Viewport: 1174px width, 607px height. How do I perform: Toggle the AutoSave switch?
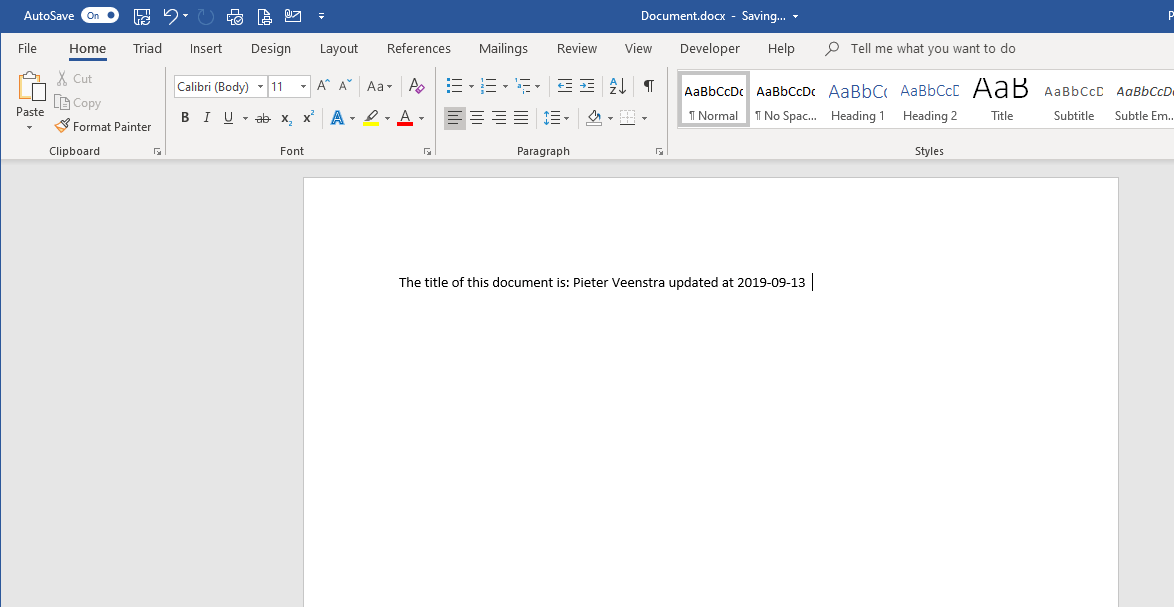pyautogui.click(x=100, y=16)
